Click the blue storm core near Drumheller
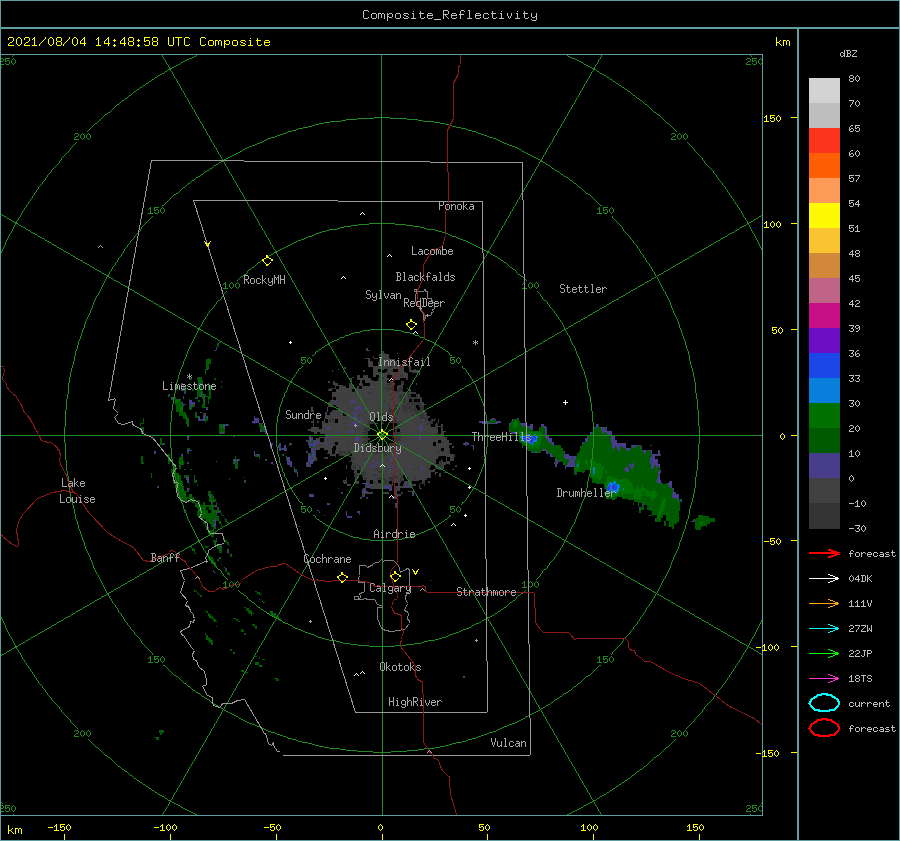 pos(613,487)
